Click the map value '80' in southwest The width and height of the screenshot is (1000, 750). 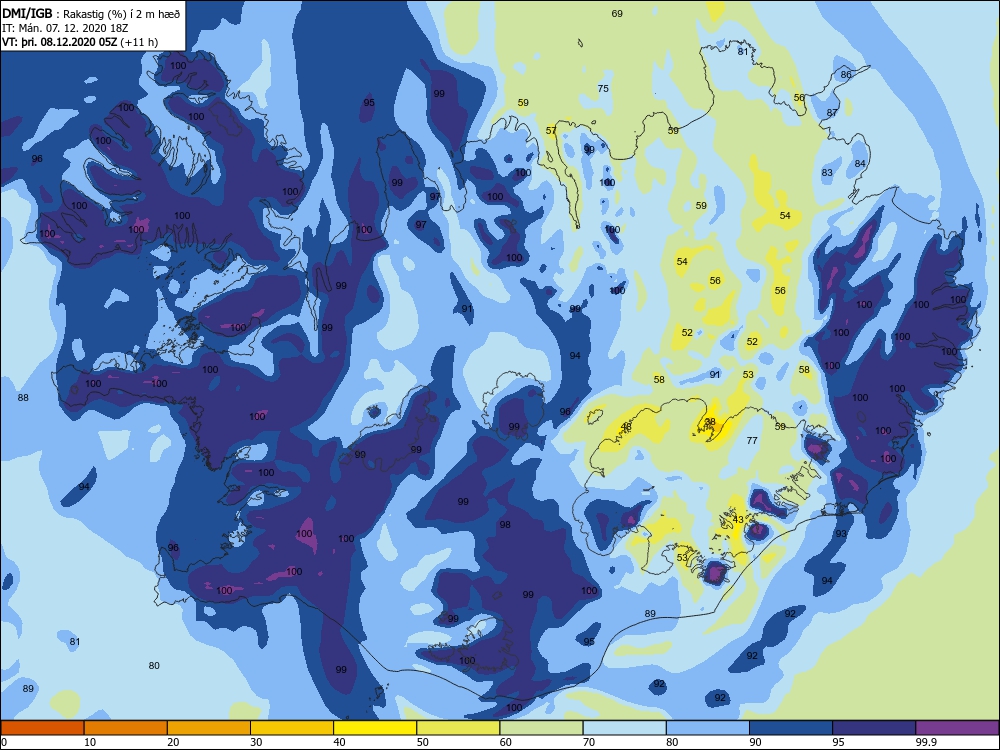click(154, 665)
